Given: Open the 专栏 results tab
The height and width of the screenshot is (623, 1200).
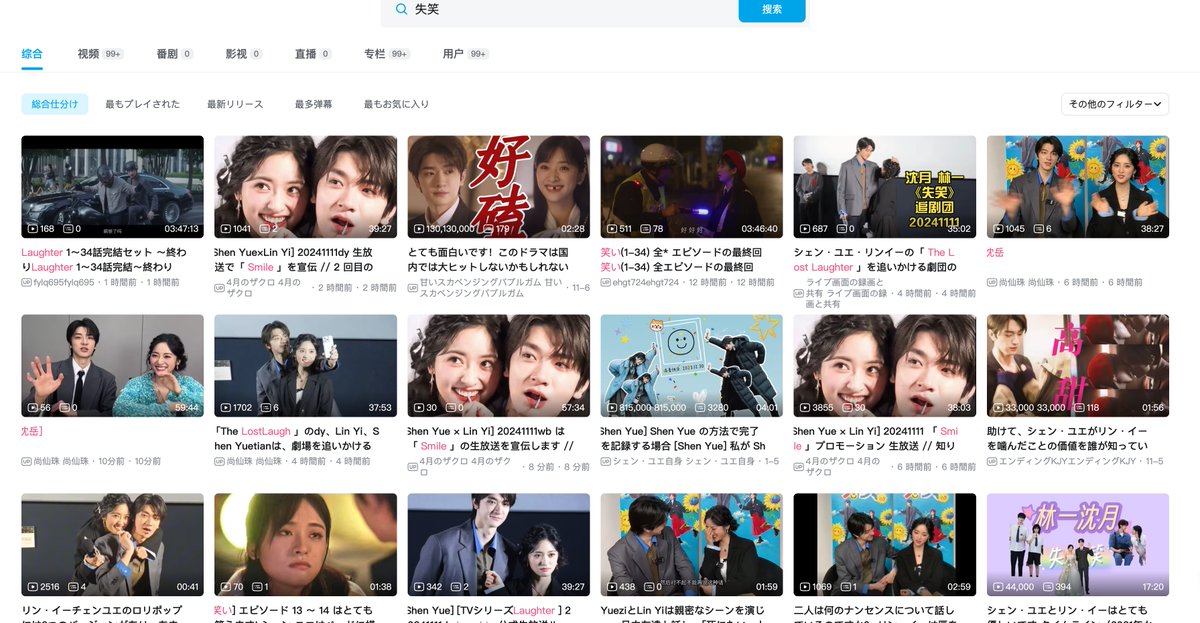Looking at the screenshot, I should [x=376, y=55].
